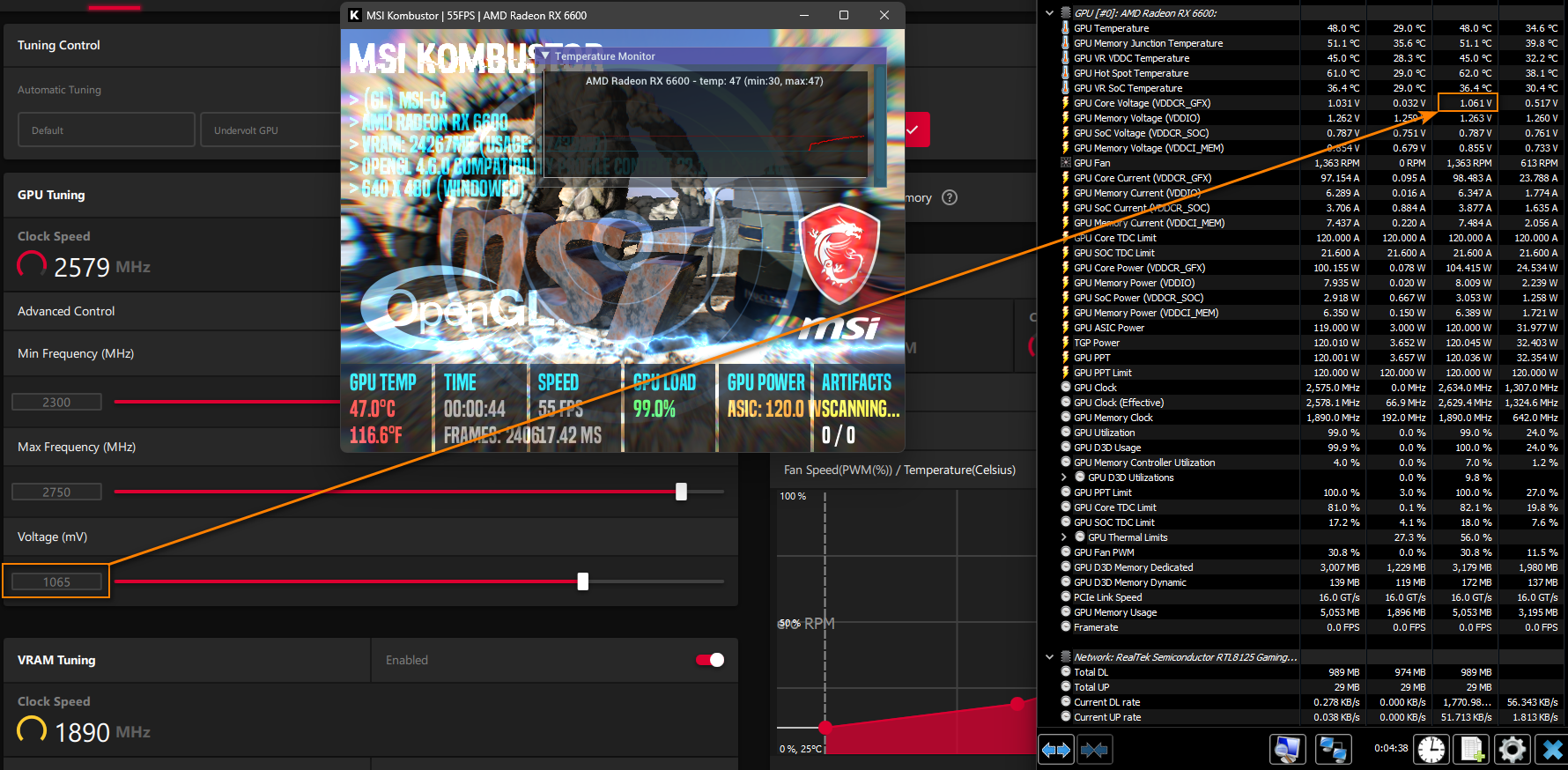
Task: Collapse the GPU [#0] AMD Radeon RX 6600 section
Action: coord(1049,13)
